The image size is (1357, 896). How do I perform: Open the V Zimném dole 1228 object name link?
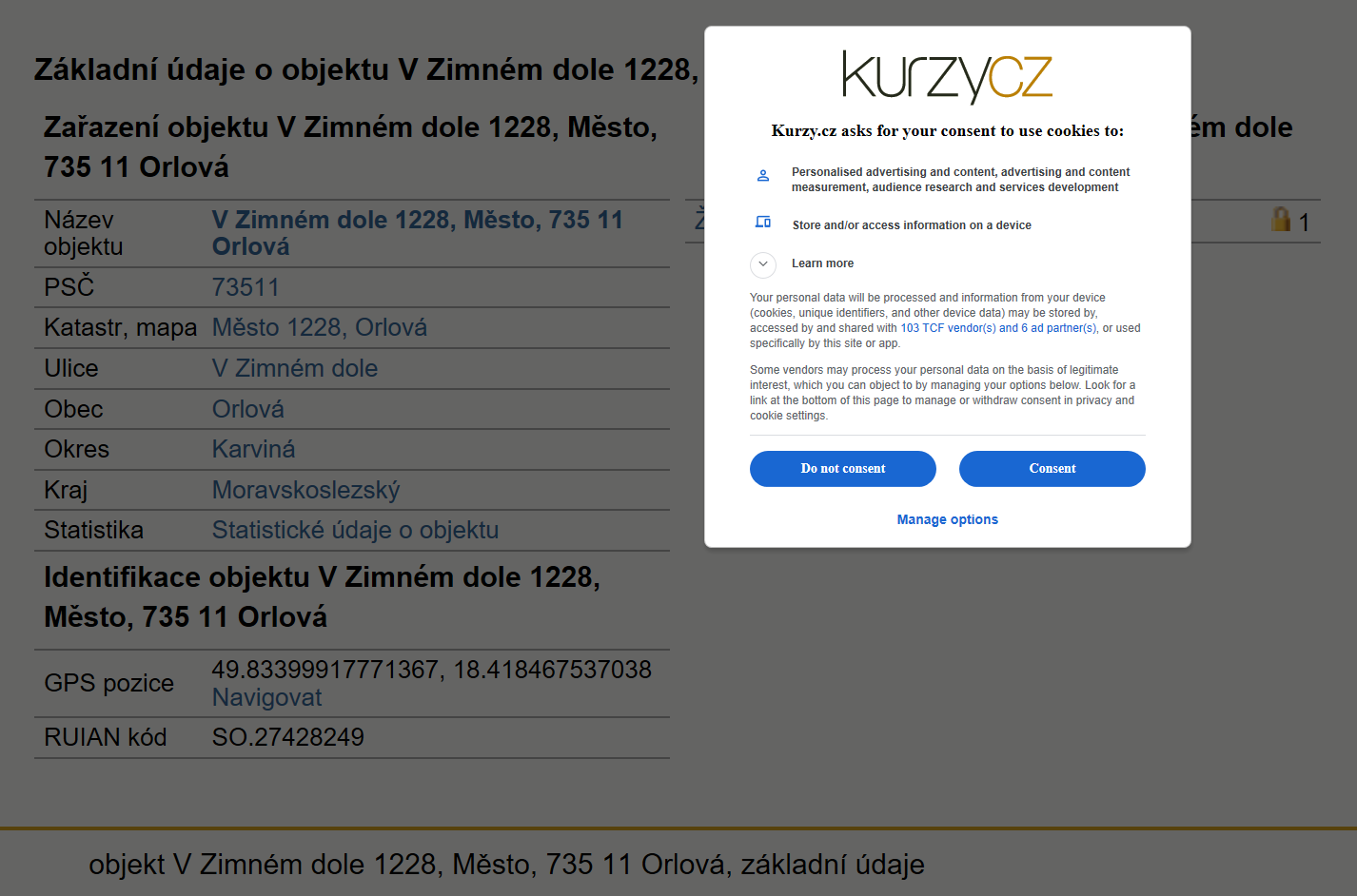(x=417, y=233)
